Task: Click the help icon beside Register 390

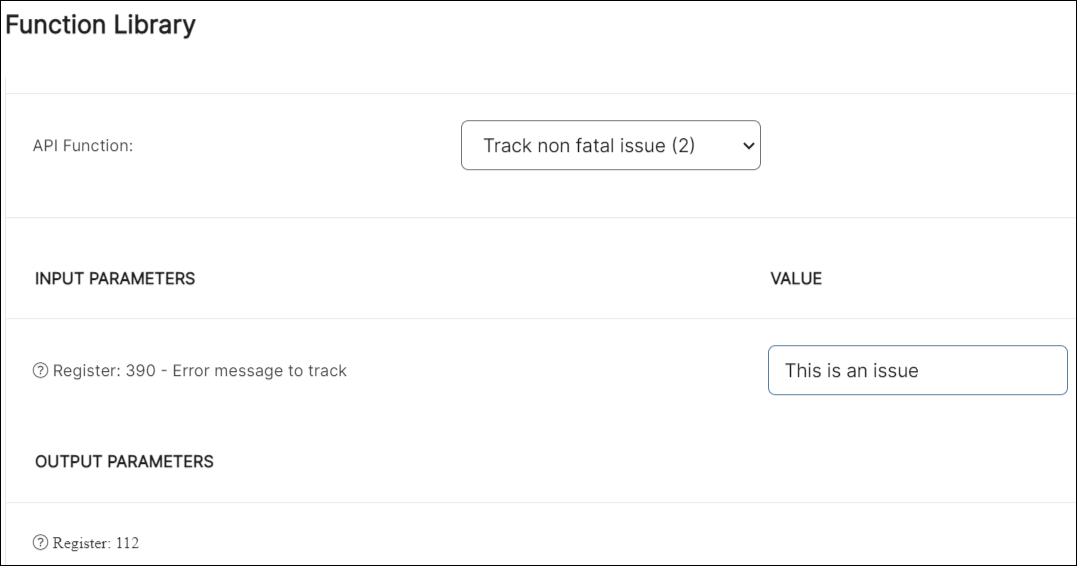Action: click(x=41, y=371)
